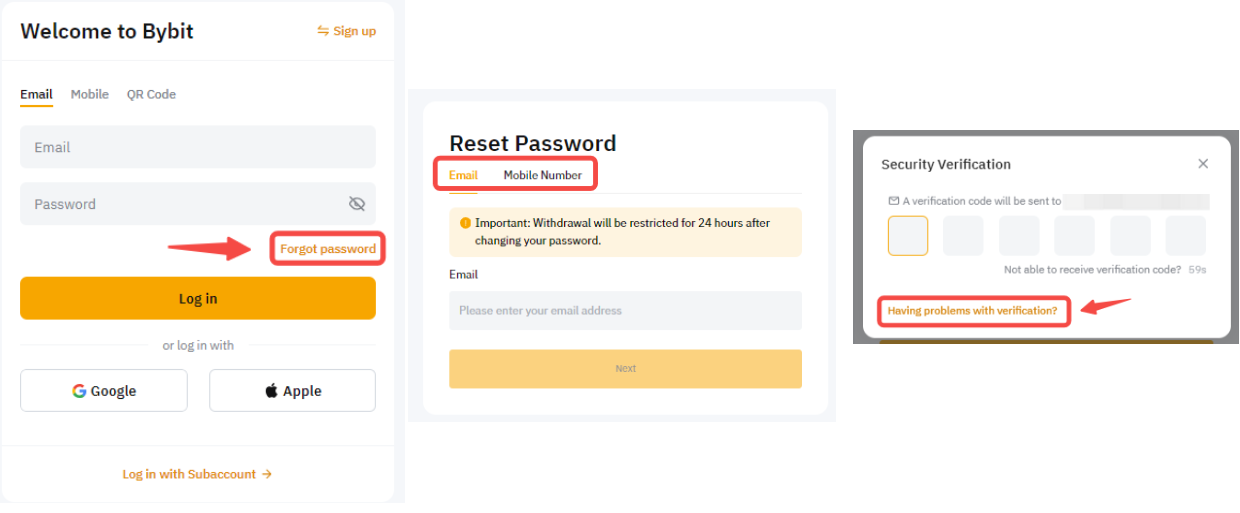
Task: Click Next on Reset Password form
Action: pos(625,369)
